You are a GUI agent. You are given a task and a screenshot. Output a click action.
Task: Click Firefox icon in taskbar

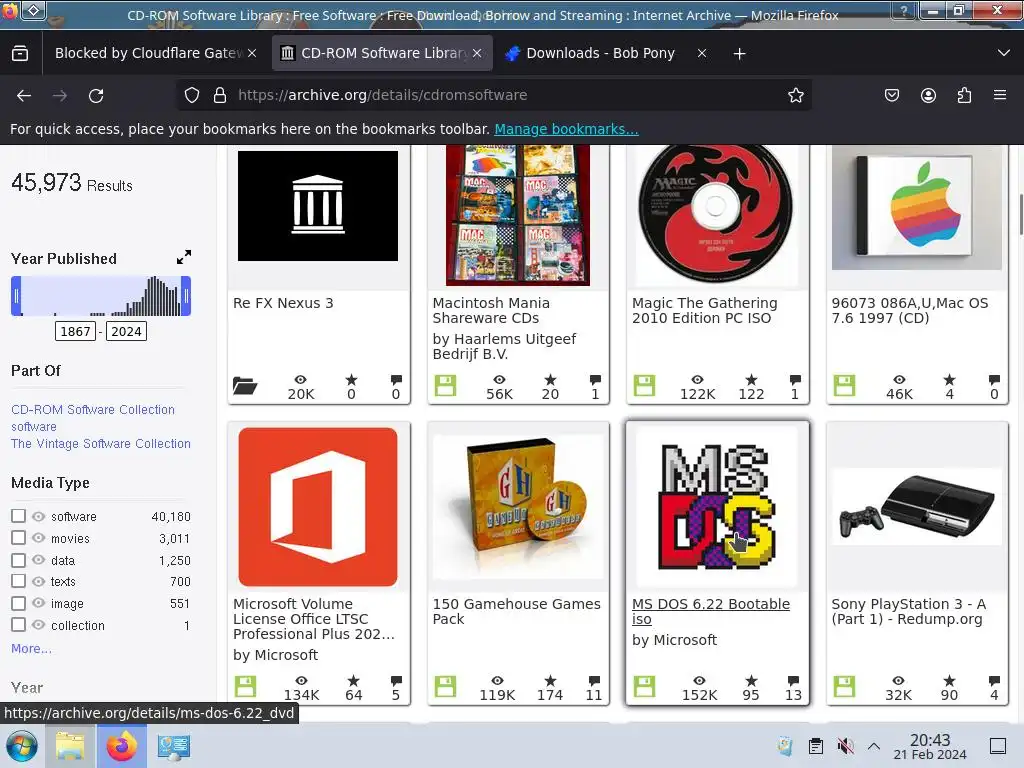click(121, 746)
